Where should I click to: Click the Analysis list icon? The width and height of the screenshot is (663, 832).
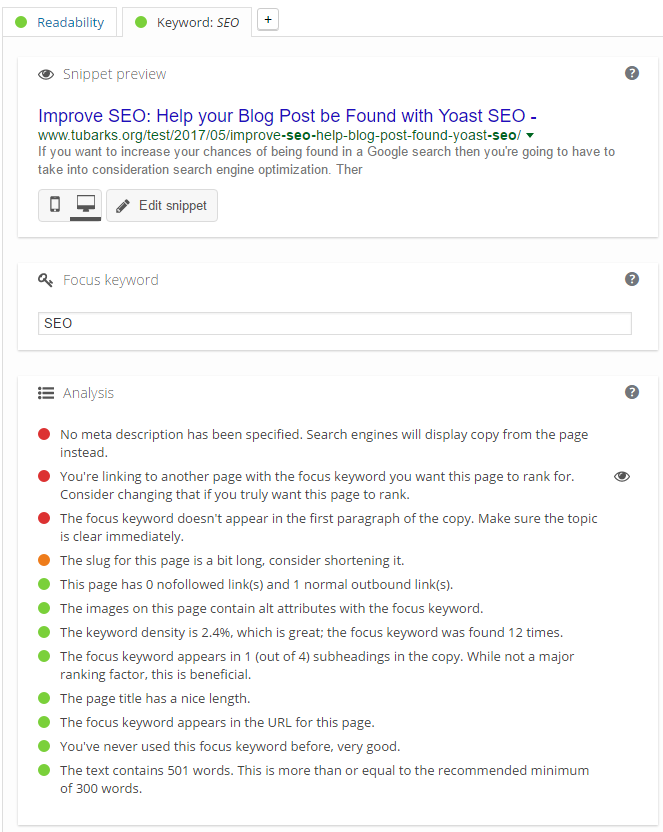point(46,393)
